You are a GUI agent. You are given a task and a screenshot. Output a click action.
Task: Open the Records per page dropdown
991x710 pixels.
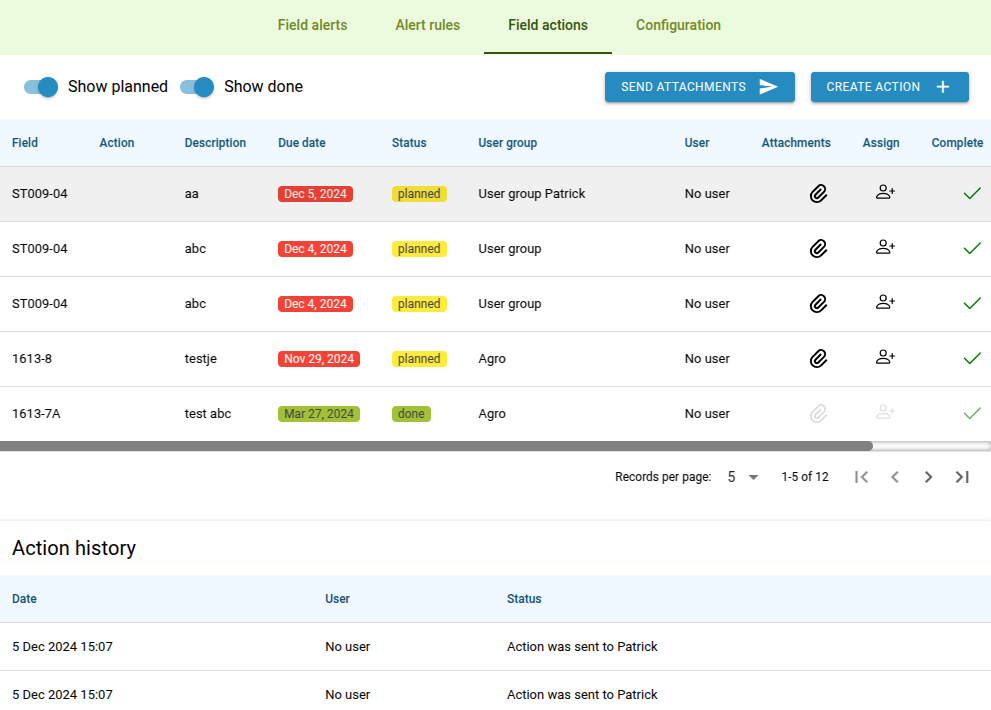(x=743, y=477)
